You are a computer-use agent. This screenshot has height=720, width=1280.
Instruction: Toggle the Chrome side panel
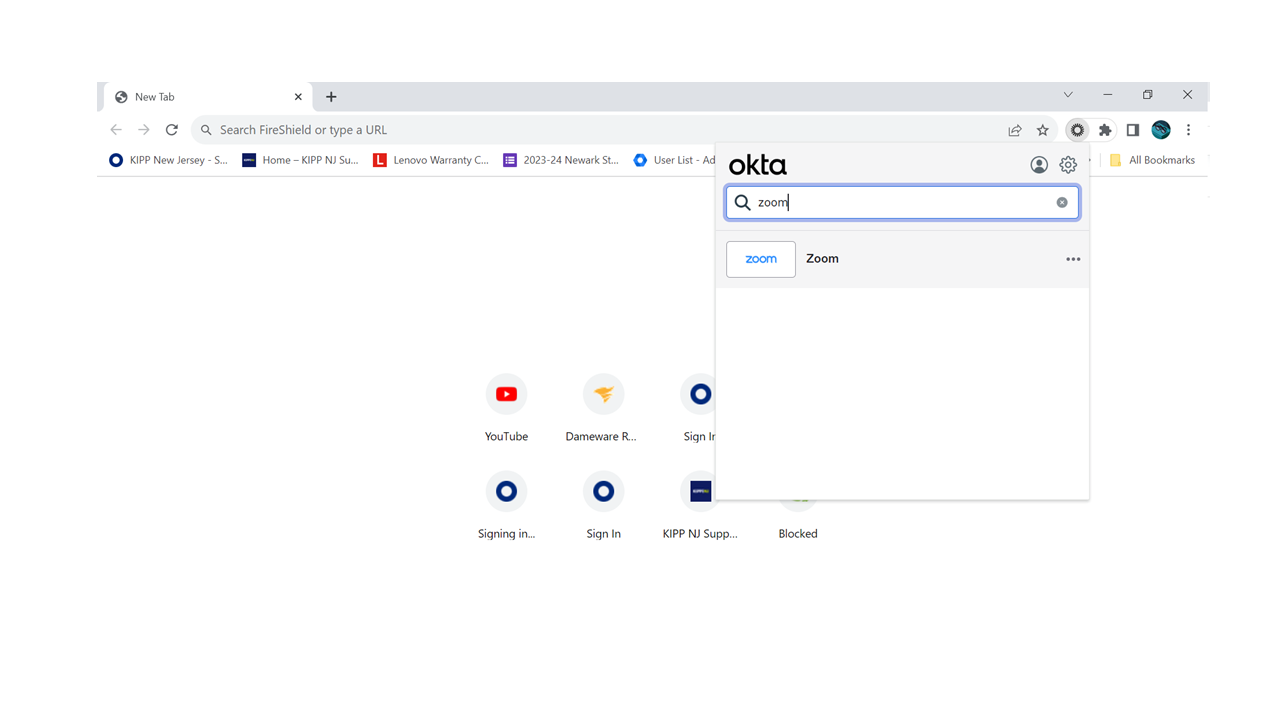(x=1133, y=130)
